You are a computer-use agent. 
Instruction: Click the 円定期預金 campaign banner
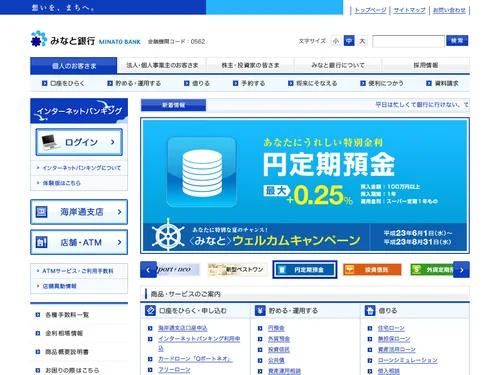305,185
